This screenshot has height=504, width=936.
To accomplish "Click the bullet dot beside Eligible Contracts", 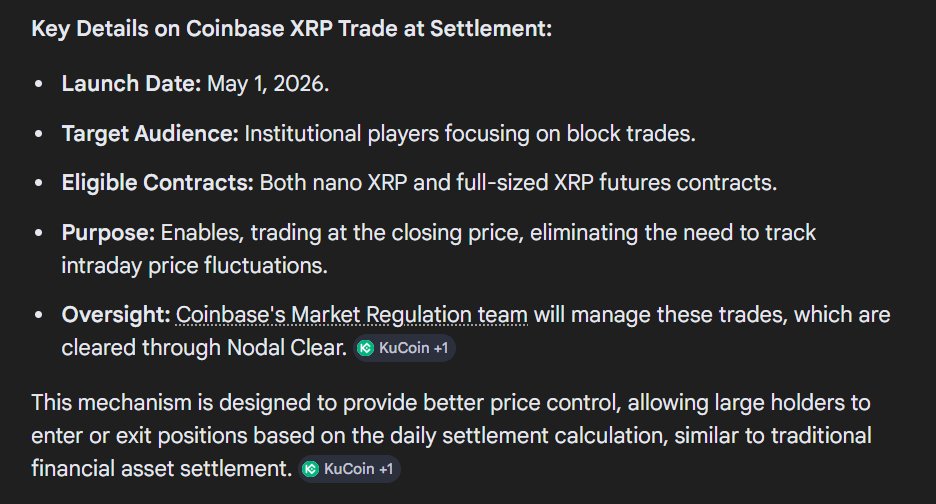I will (39, 184).
